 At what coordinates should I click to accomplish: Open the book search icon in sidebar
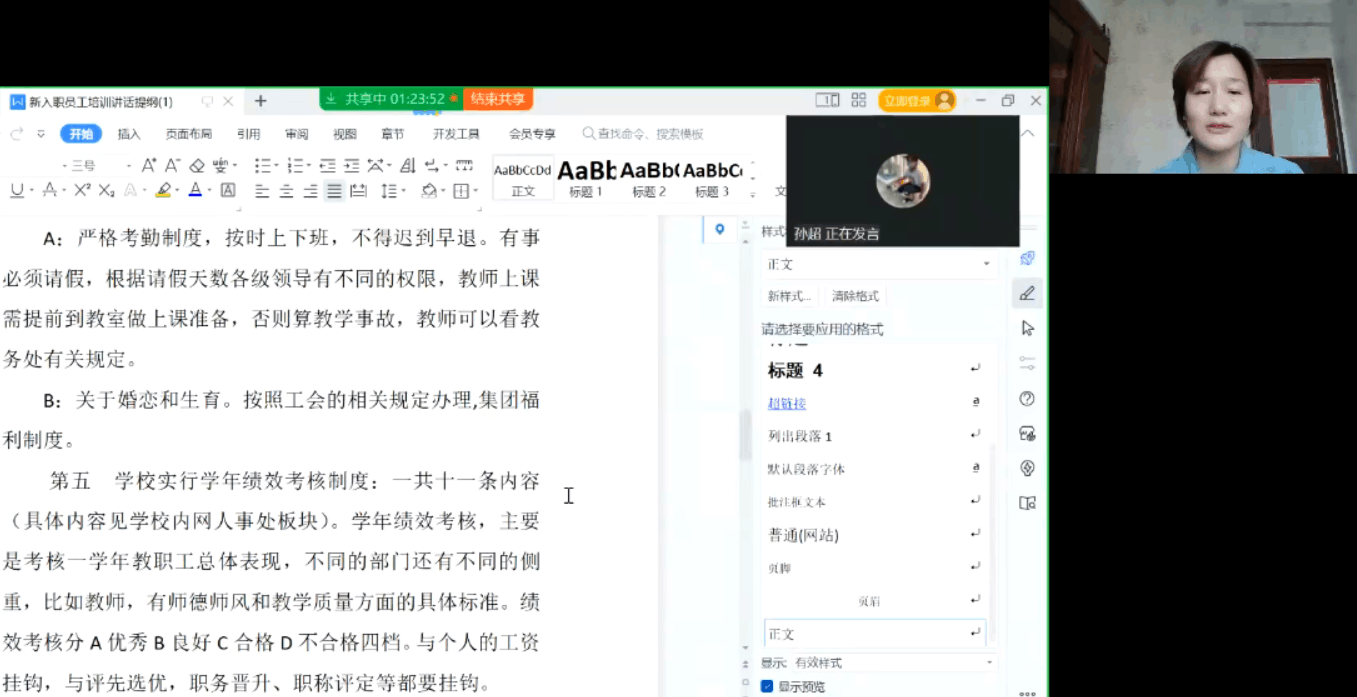tap(1027, 503)
